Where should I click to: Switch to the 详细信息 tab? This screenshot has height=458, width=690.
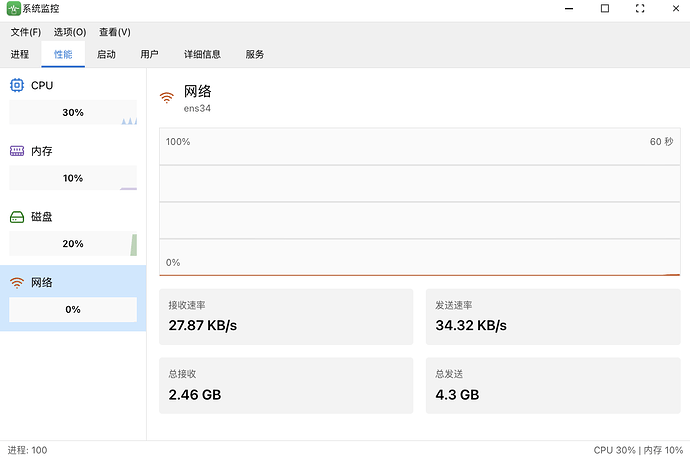coord(202,54)
